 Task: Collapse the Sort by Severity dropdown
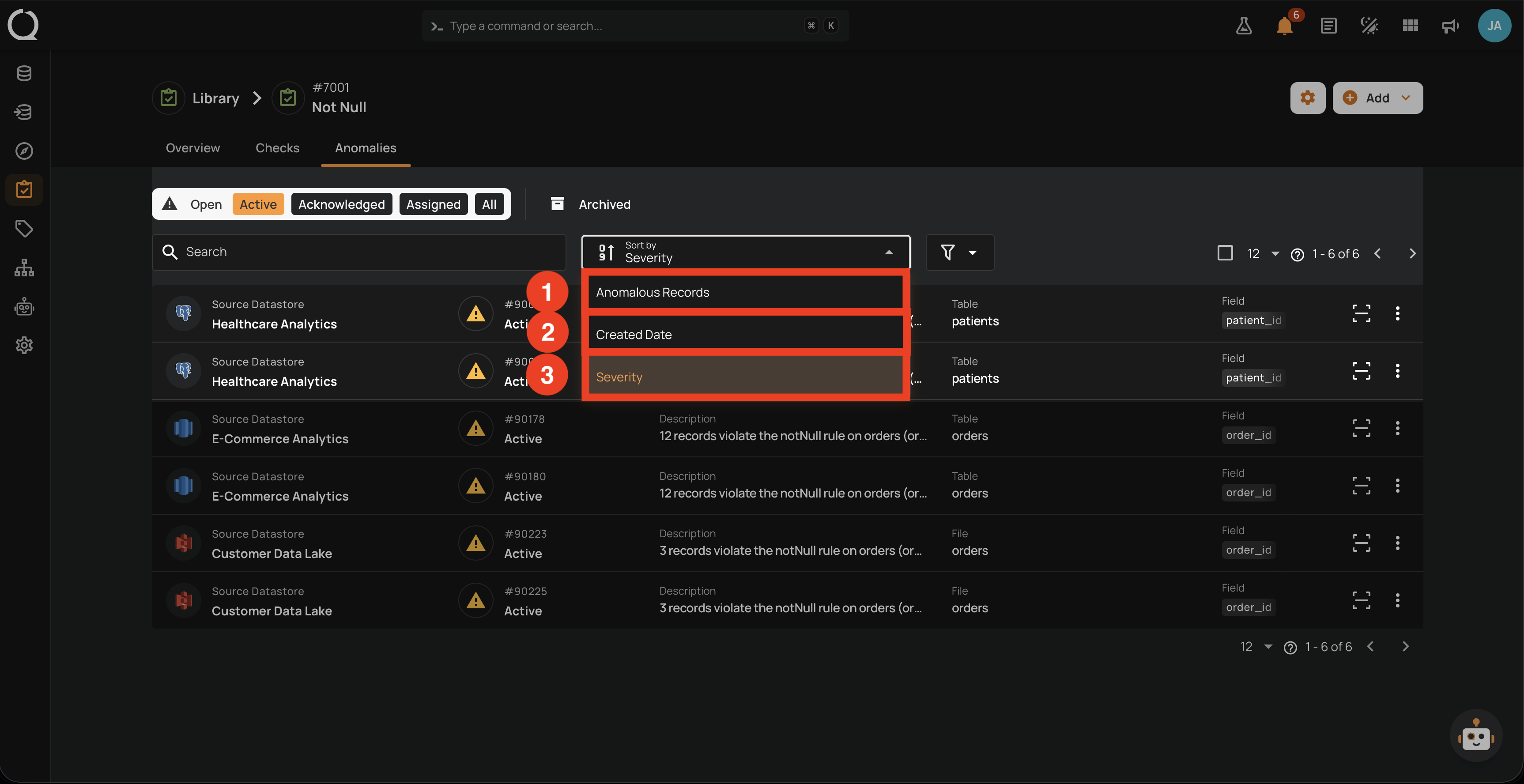coord(745,252)
